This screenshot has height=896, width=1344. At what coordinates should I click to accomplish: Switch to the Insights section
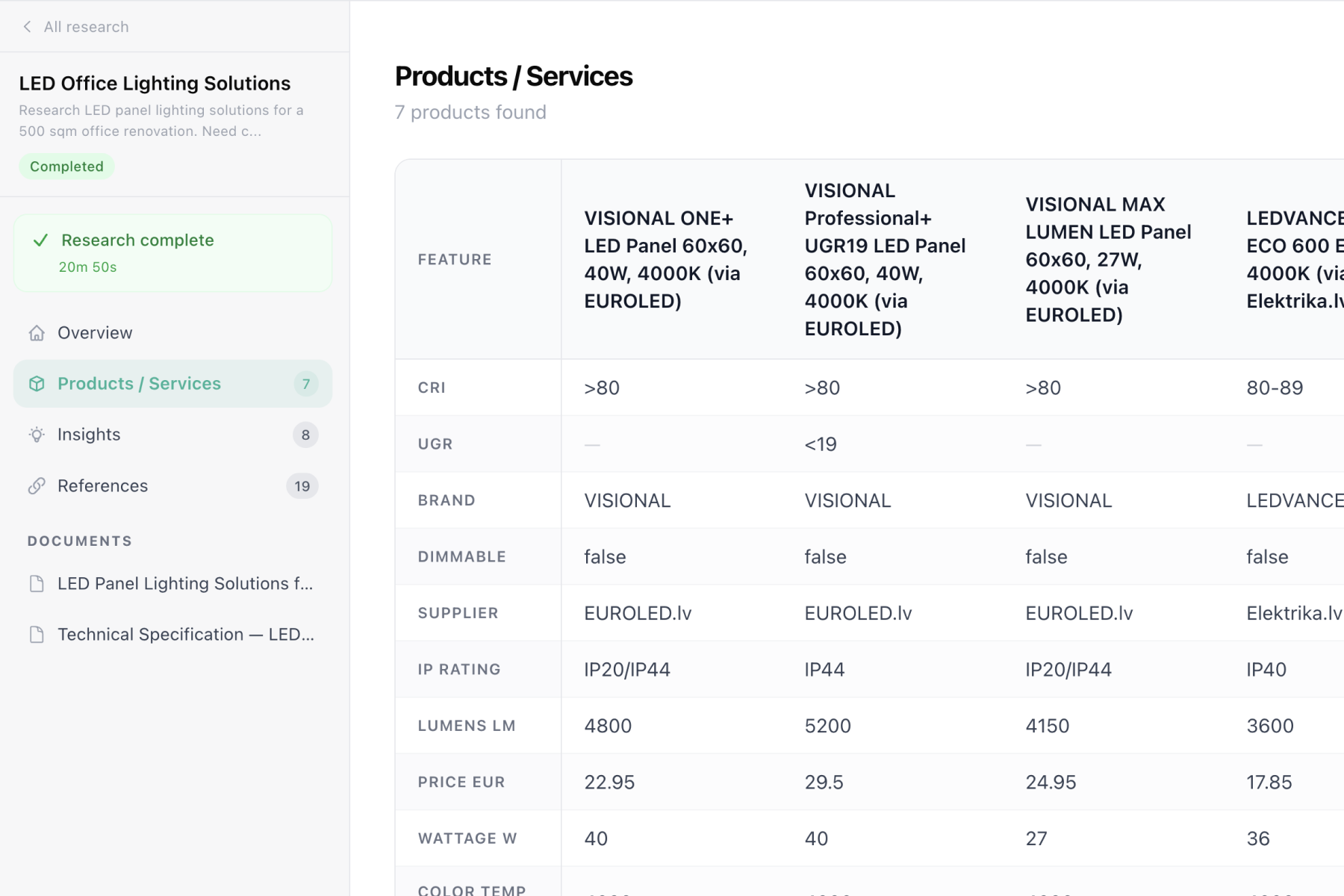tap(89, 435)
